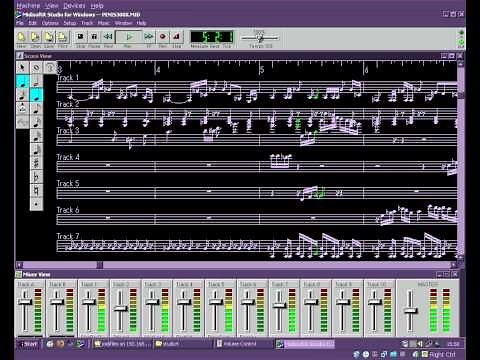Click the Track 4 staff label
The image size is (480, 360).
pos(68,157)
